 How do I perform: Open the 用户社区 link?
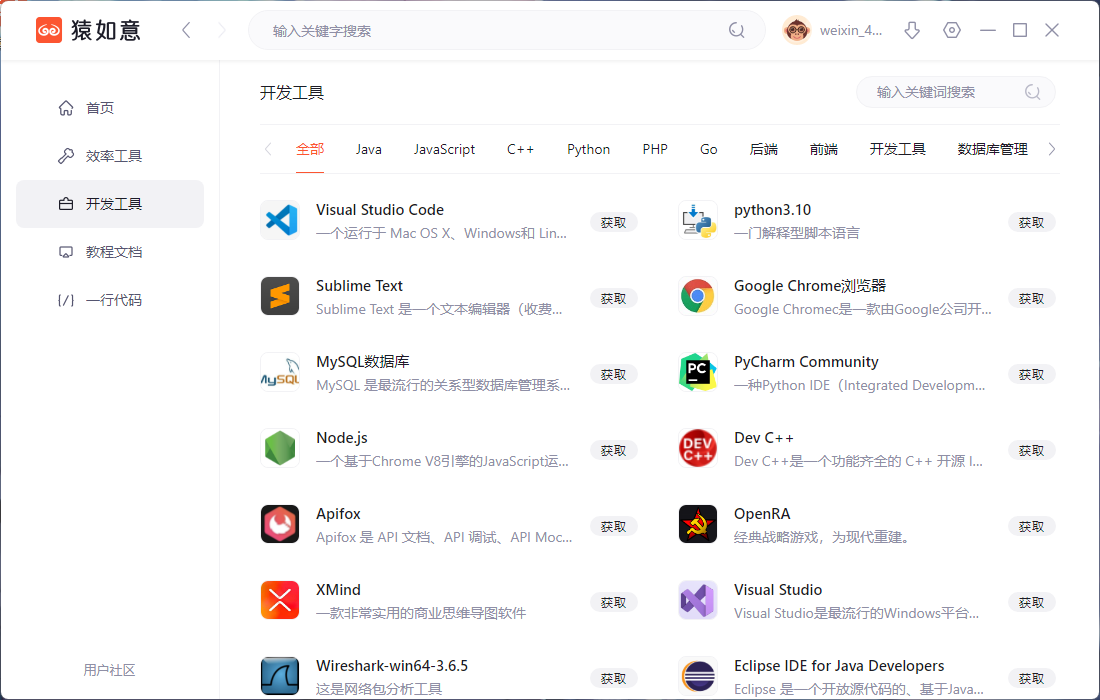point(109,670)
